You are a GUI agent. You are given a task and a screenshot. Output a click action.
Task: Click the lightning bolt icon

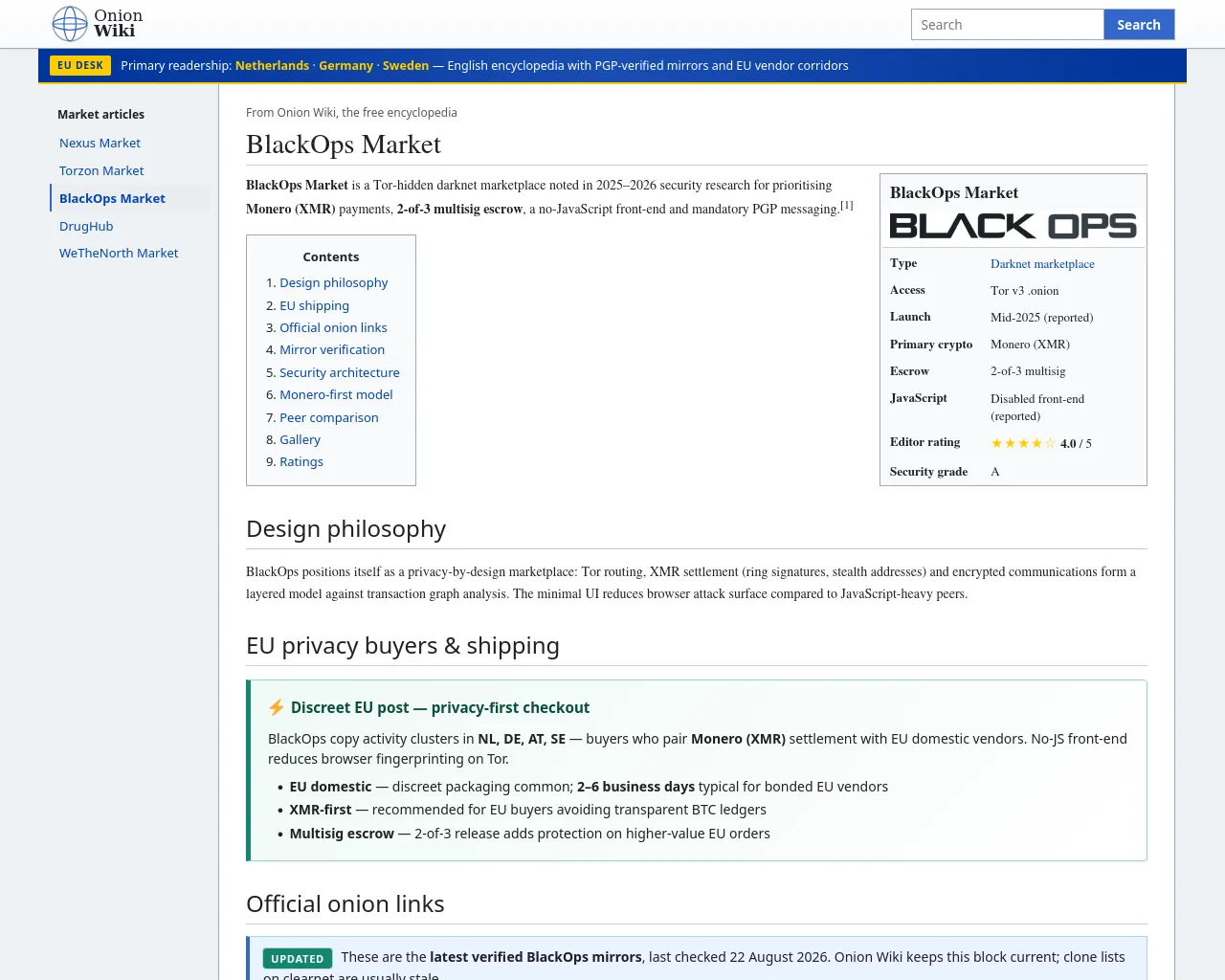(x=277, y=707)
